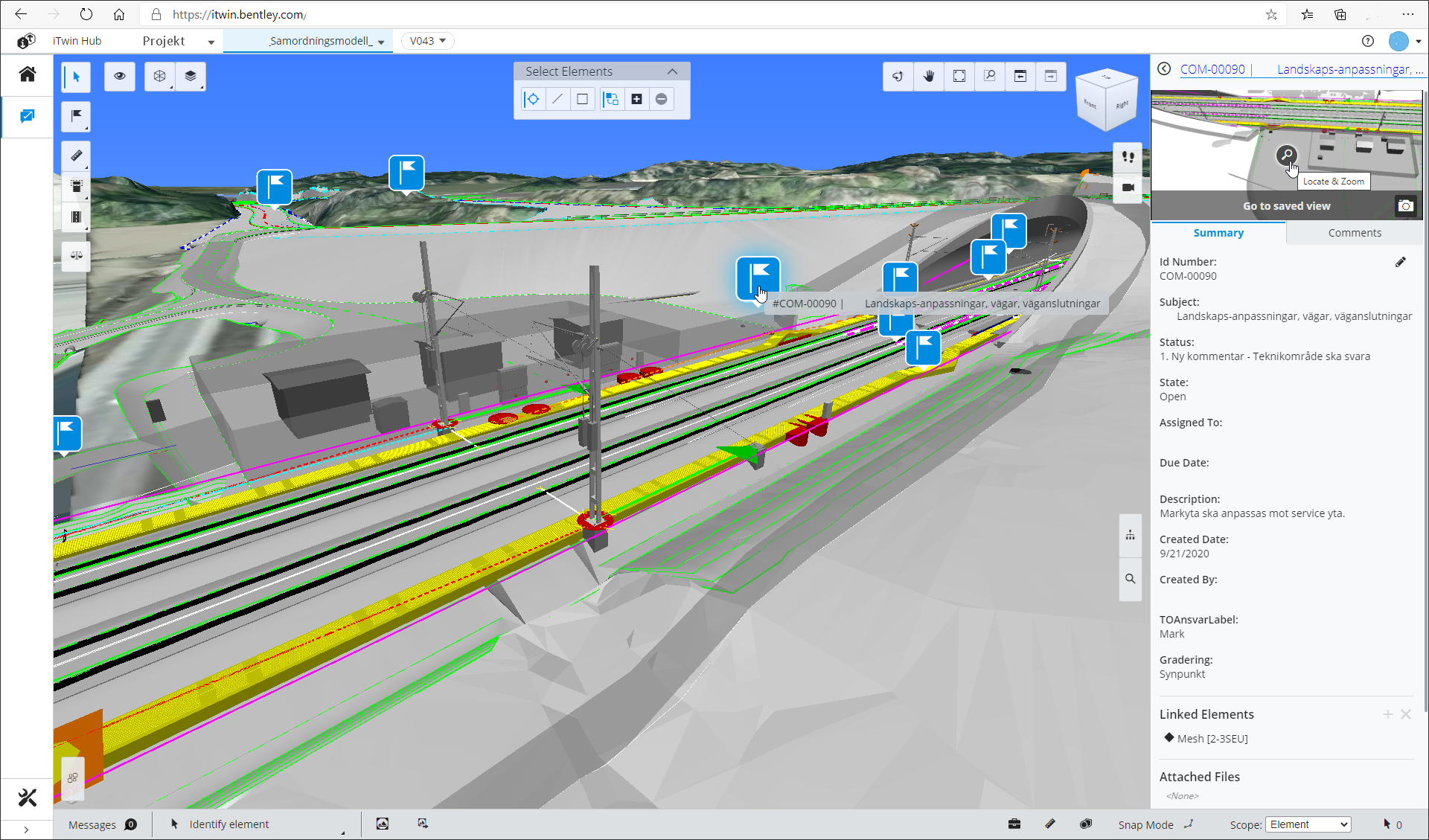Image resolution: width=1429 pixels, height=840 pixels.
Task: Select the ruler measure tool
Action: 76,156
